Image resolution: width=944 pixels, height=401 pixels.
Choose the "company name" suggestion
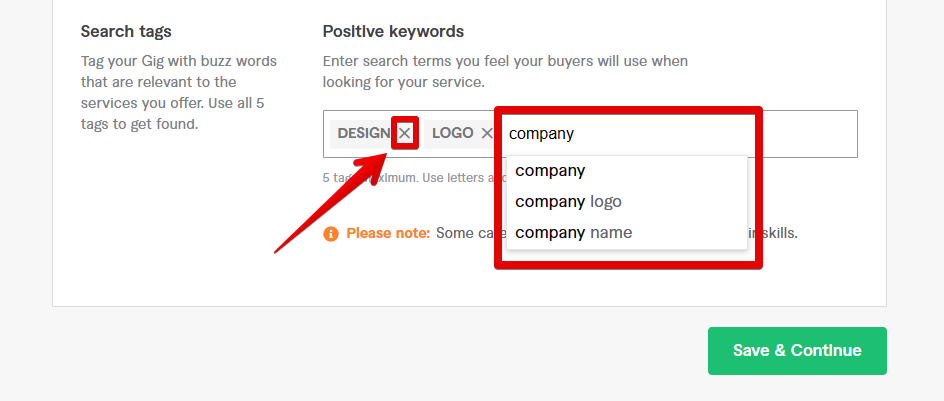[x=573, y=233]
